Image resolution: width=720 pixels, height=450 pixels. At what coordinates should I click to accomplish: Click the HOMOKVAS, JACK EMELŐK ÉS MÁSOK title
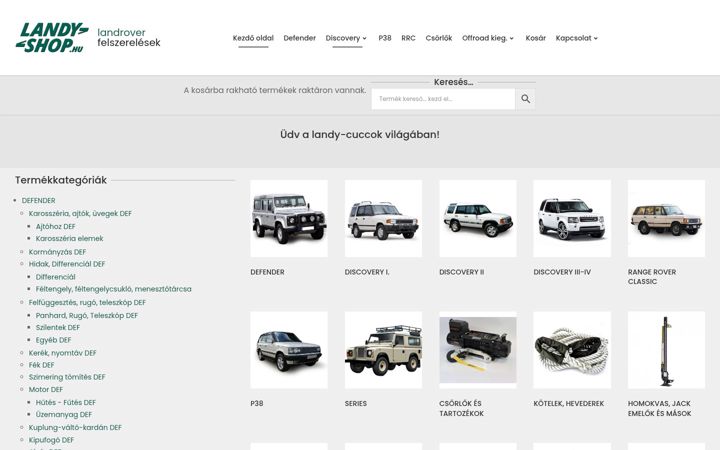659,408
